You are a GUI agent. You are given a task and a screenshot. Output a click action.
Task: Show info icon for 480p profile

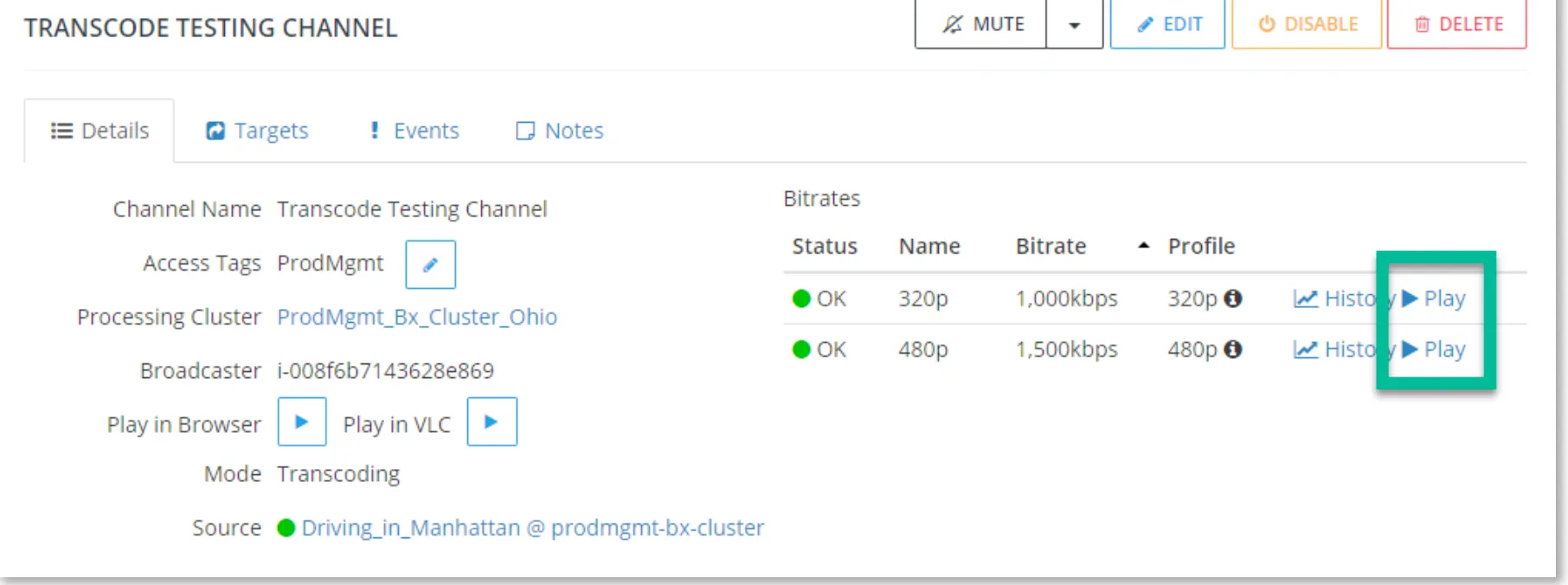click(1233, 349)
